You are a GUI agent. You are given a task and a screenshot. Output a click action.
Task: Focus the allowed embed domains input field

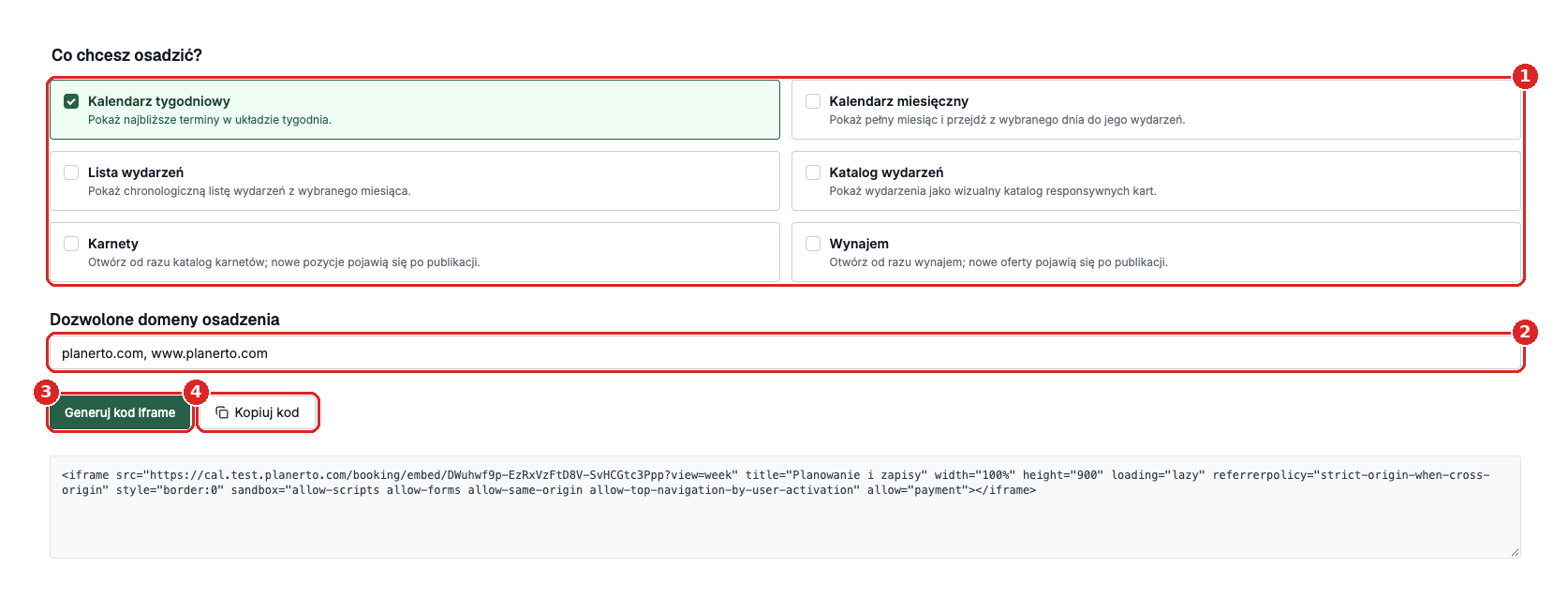[785, 353]
